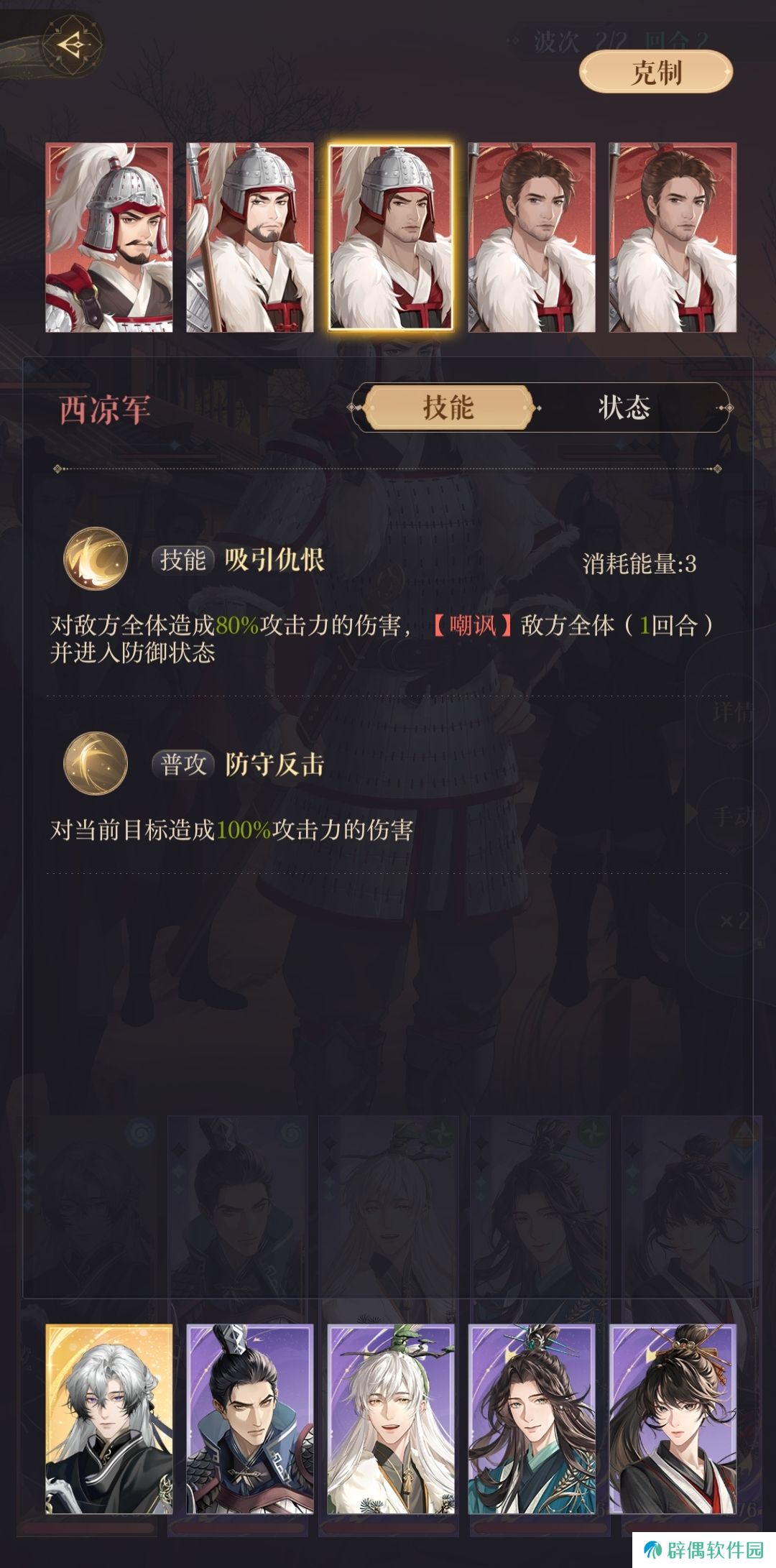The width and height of the screenshot is (776, 1568).
Task: Tap the 普攻 label beside 防守反击
Action: click(183, 764)
